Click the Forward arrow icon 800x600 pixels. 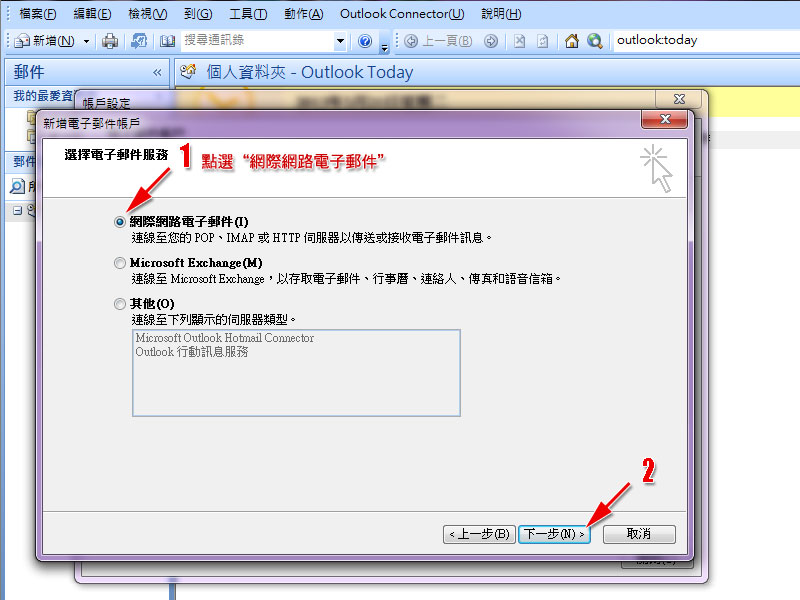[491, 41]
